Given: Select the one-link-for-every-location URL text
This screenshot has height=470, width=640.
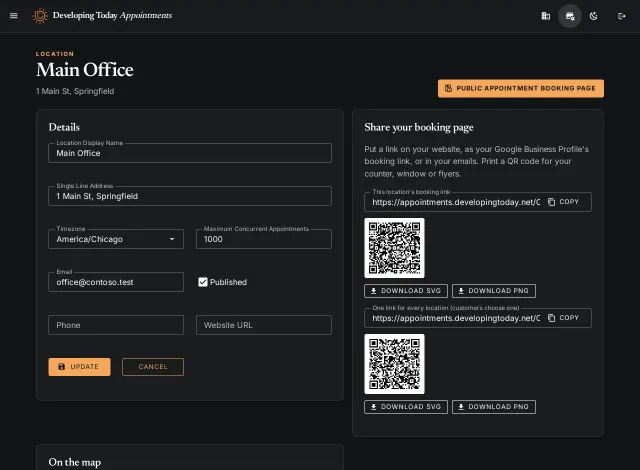Looking at the screenshot, I should point(456,318).
